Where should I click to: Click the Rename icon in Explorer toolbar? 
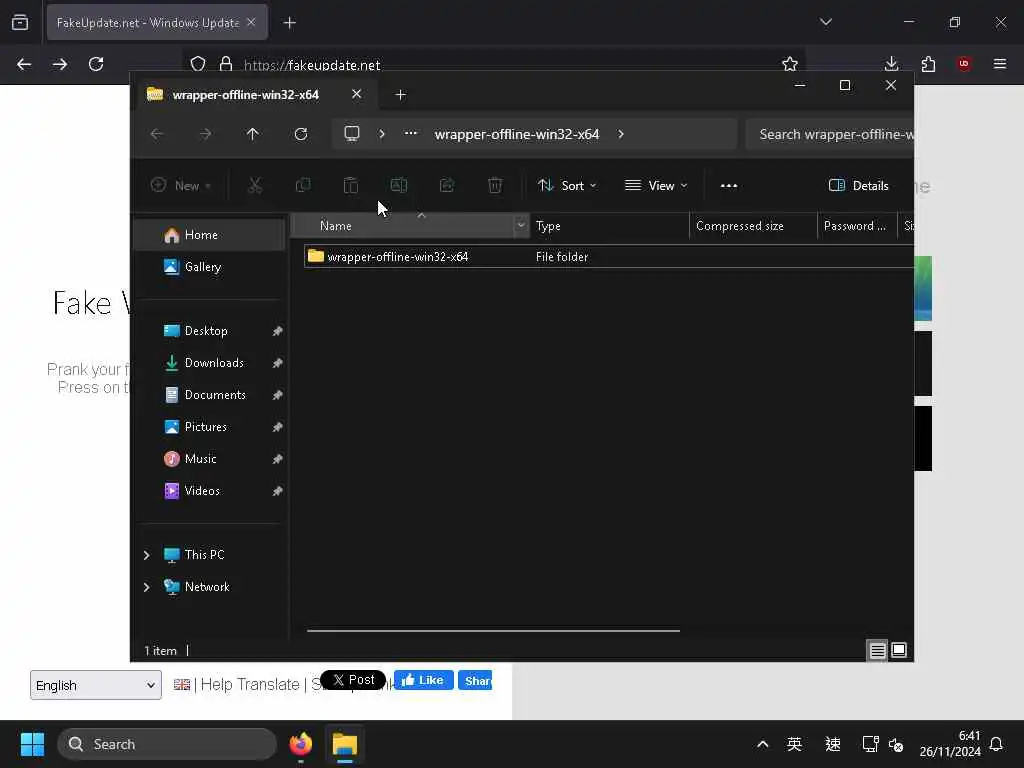pyautogui.click(x=399, y=185)
